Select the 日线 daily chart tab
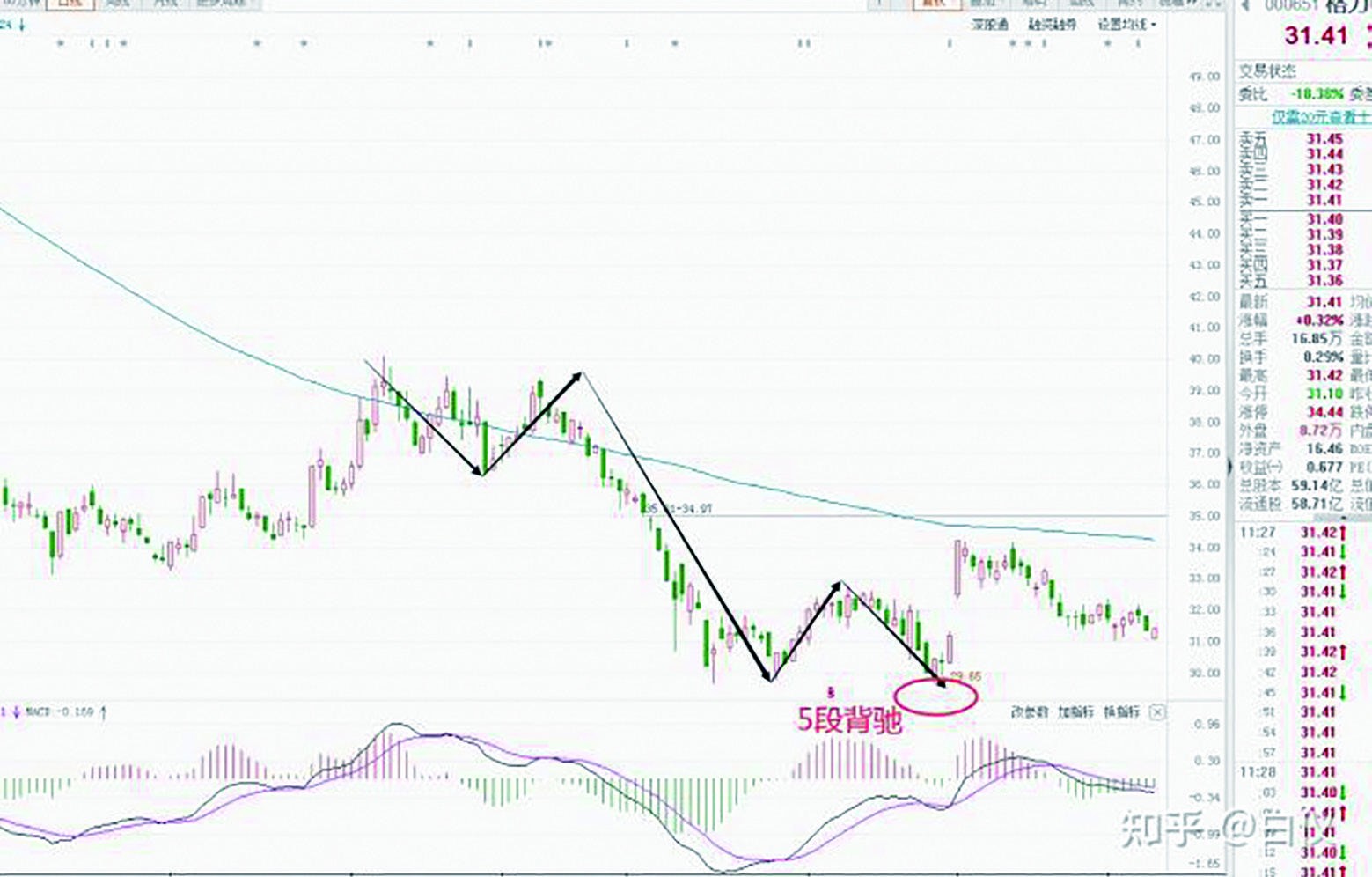This screenshot has height=877, width=1372. [70, 4]
